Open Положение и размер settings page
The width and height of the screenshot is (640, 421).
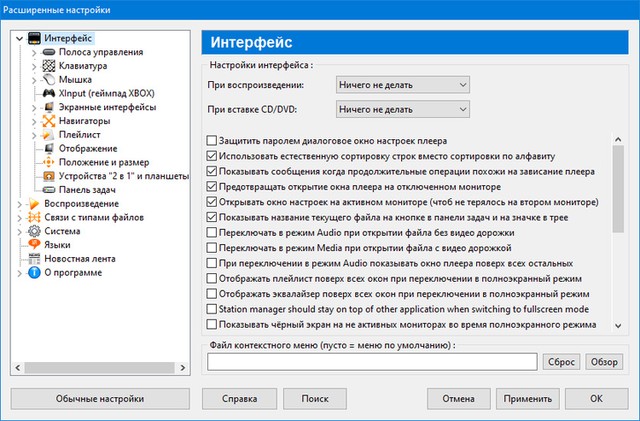point(104,163)
